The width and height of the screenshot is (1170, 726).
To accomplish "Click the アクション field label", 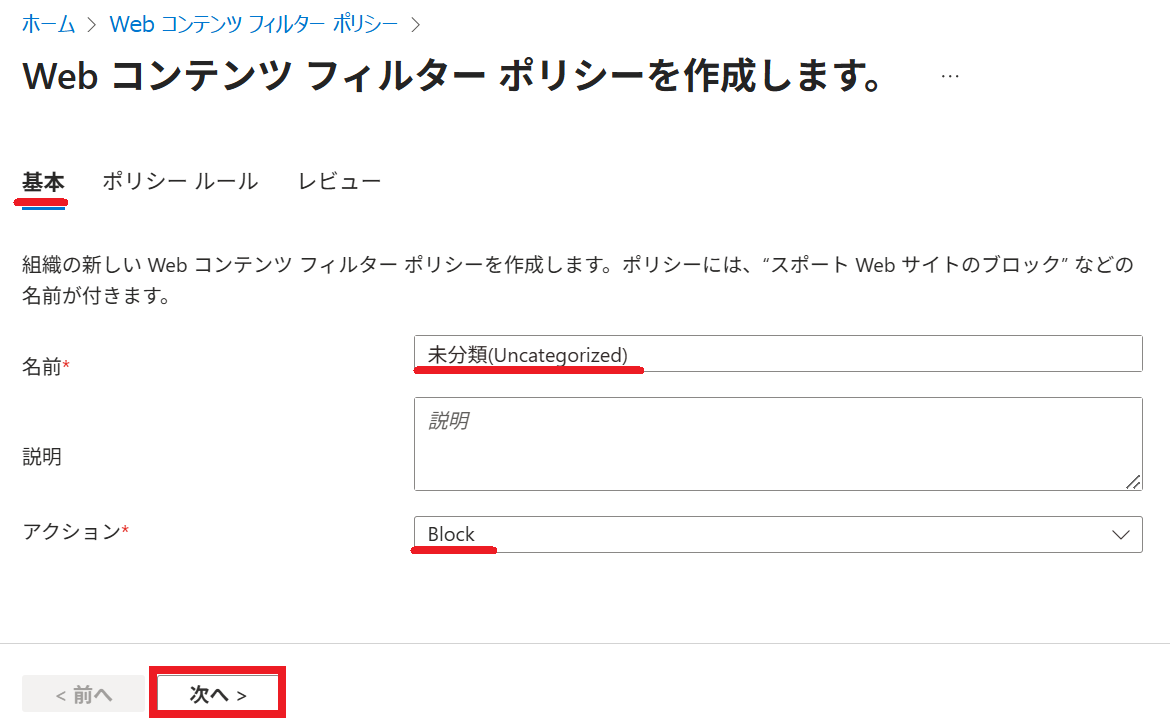I will point(71,531).
